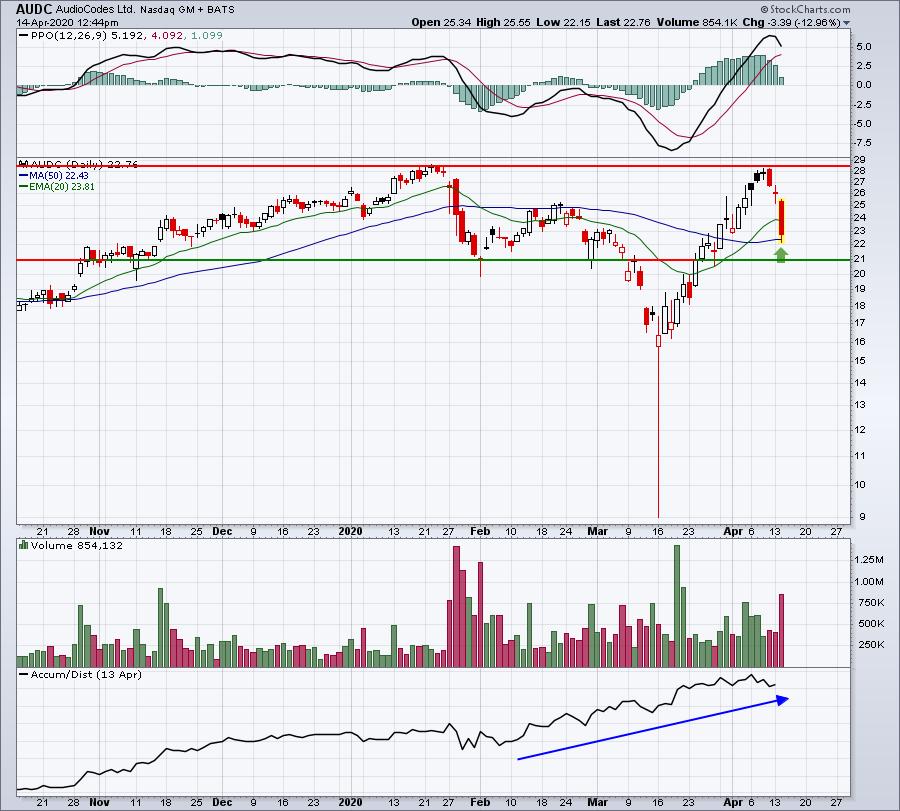This screenshot has width=900, height=811.
Task: Click the AUDC ticker symbol title
Action: coord(34,9)
